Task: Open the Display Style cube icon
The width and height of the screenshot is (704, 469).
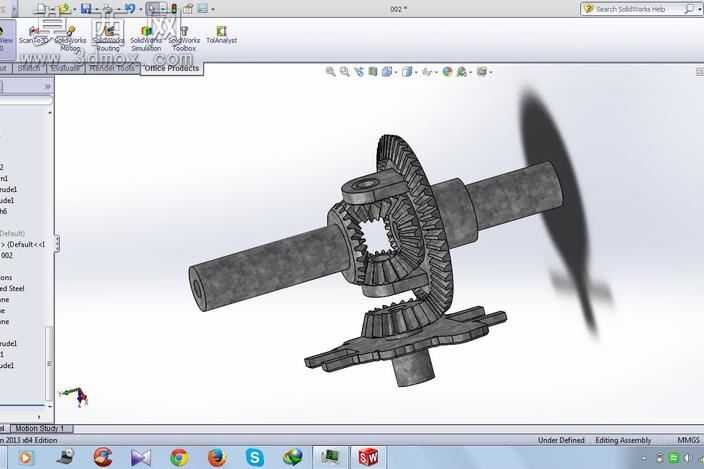Action: tap(407, 72)
